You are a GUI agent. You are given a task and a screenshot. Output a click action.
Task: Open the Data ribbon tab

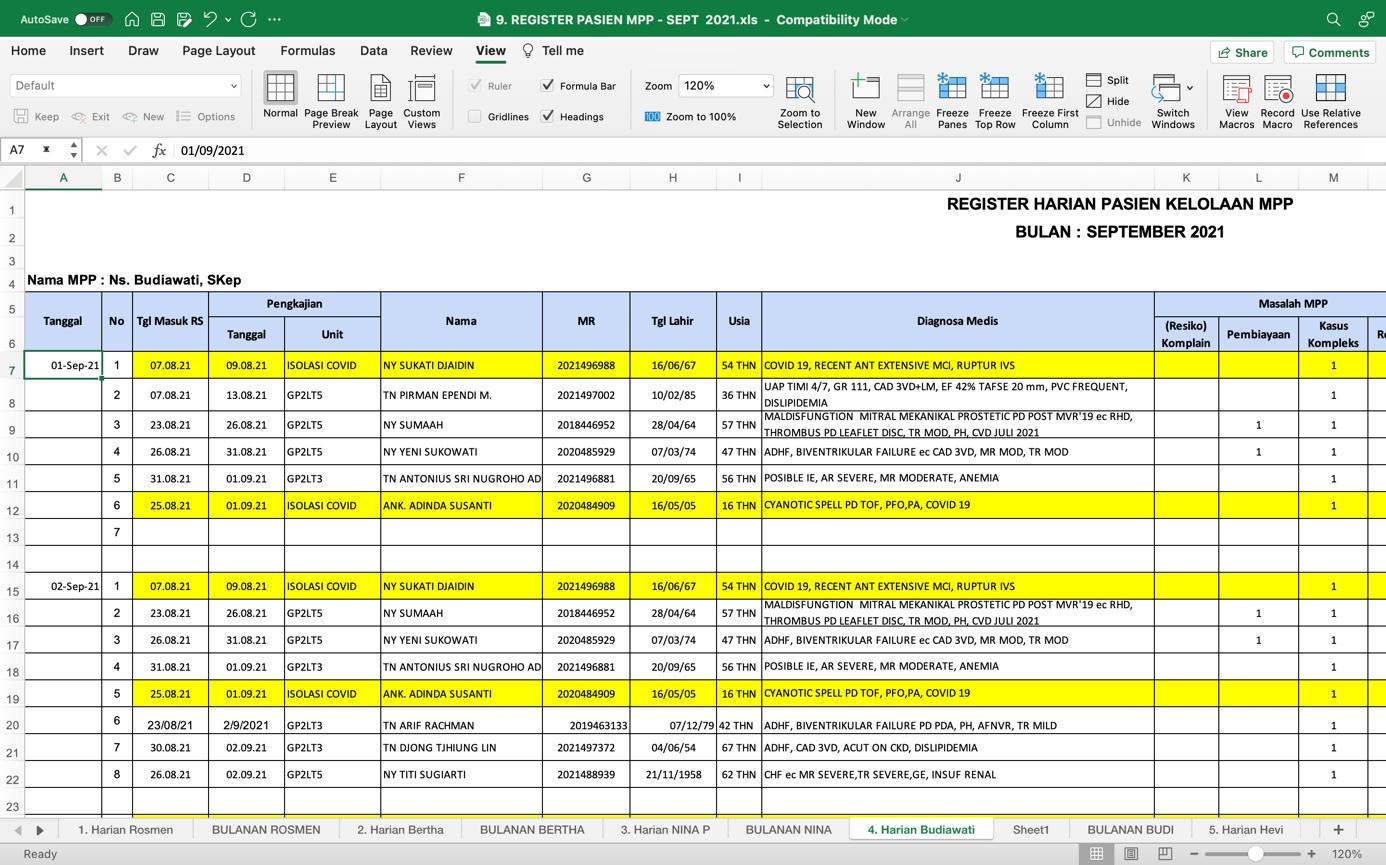click(374, 51)
